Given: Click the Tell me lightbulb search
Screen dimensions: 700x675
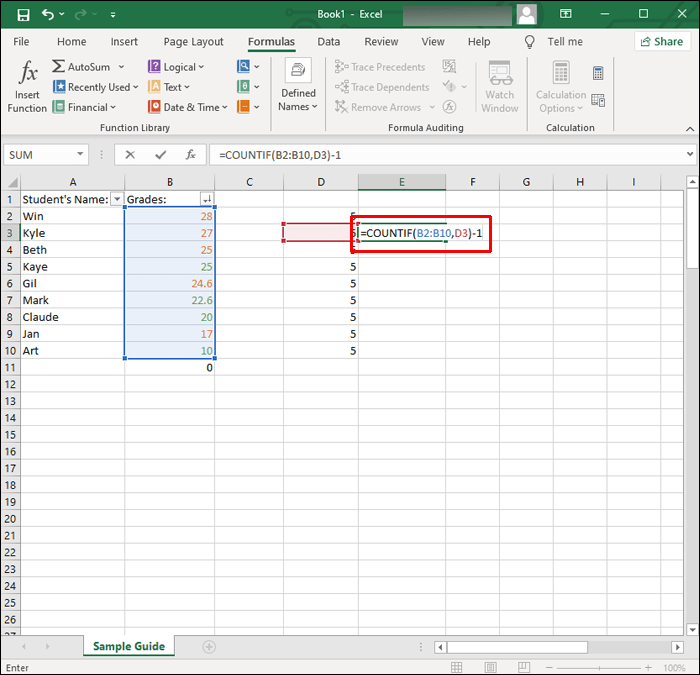Looking at the screenshot, I should [x=529, y=42].
